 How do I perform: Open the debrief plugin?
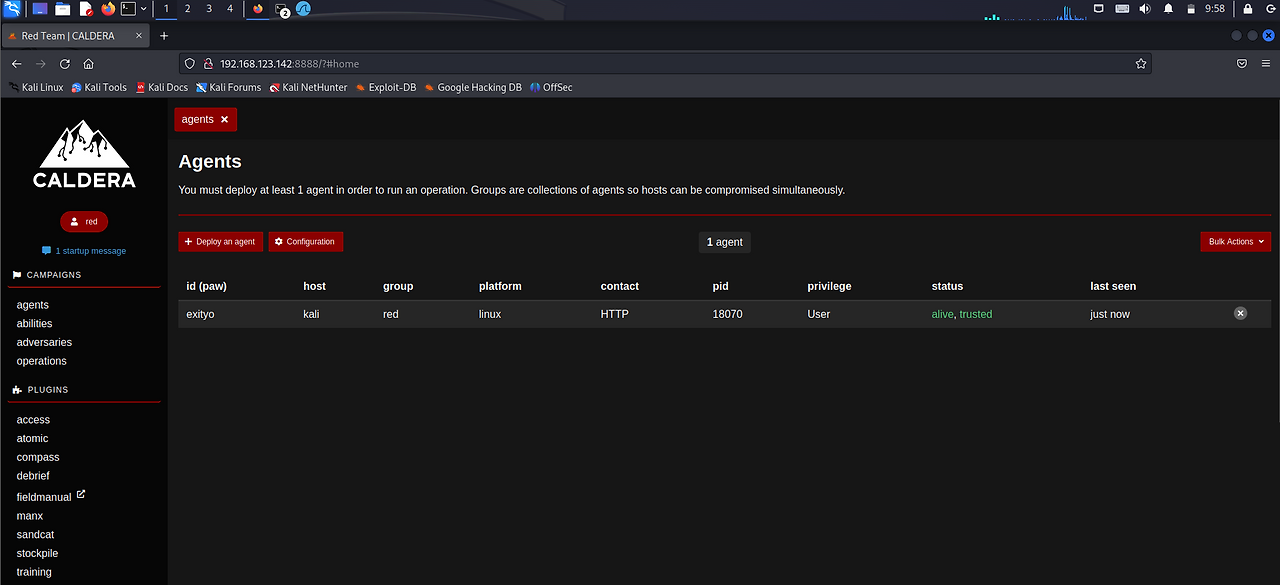[33, 476]
